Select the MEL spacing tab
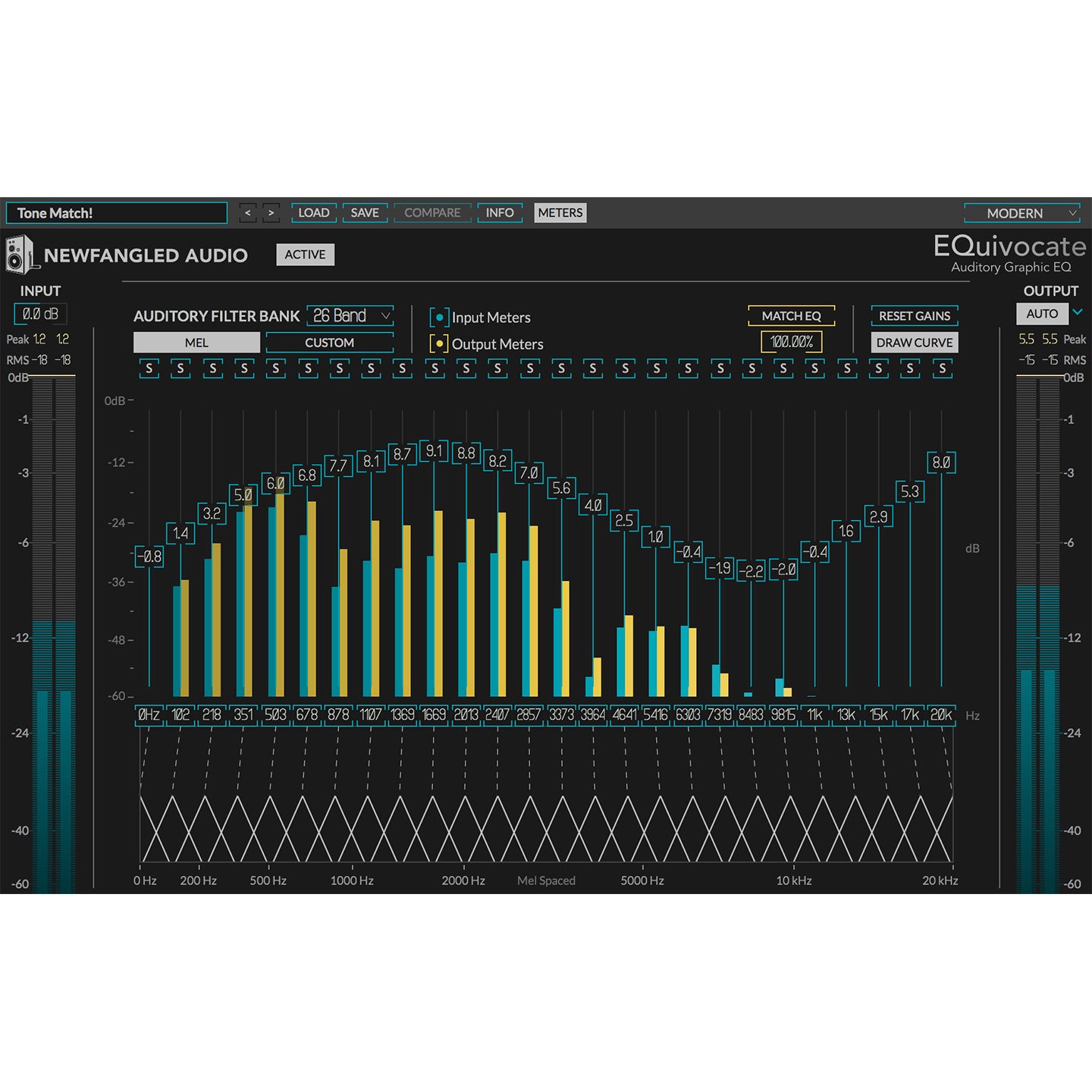Image resolution: width=1092 pixels, height=1092 pixels. point(197,343)
